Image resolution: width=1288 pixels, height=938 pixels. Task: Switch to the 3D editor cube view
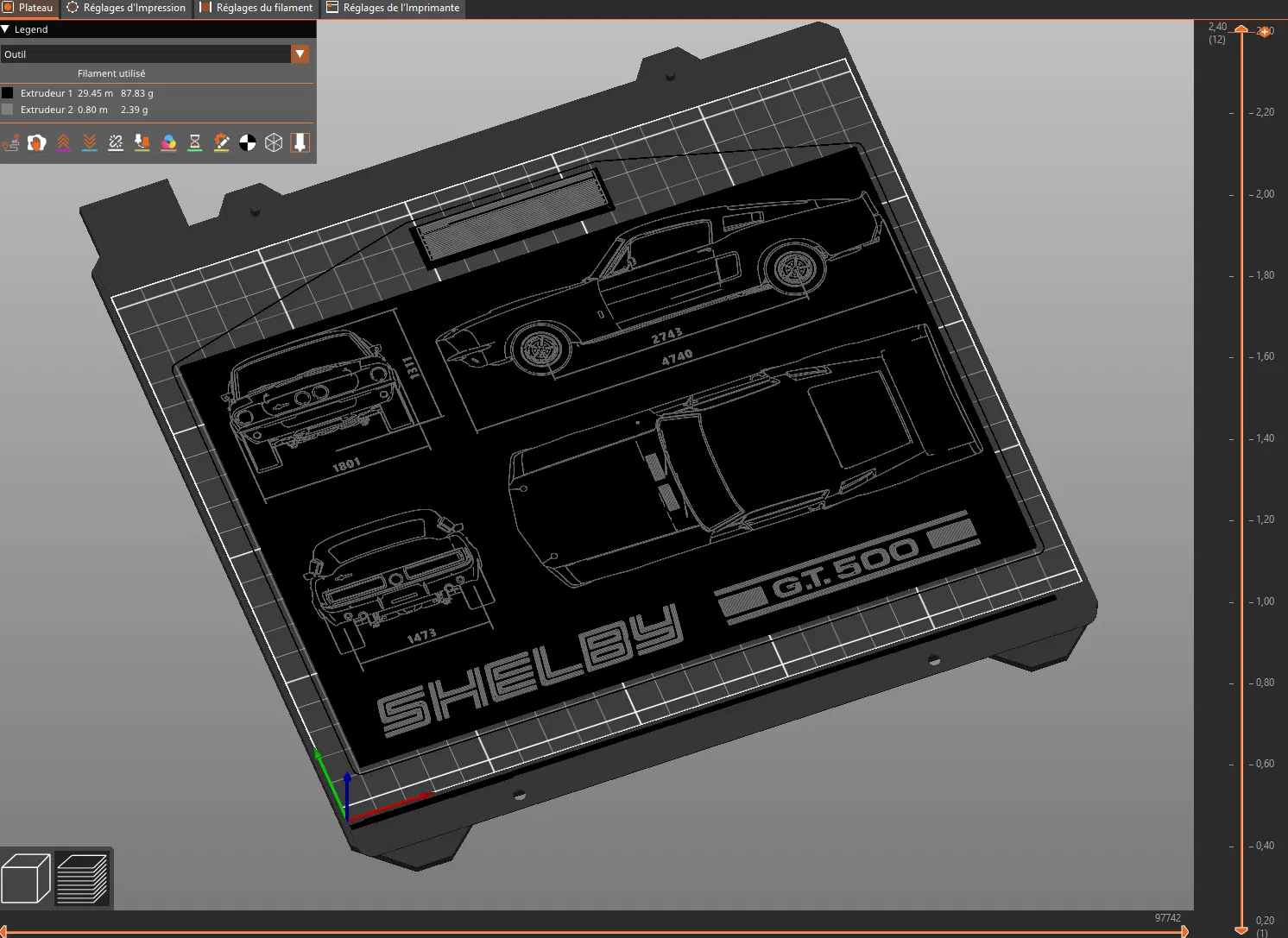26,878
